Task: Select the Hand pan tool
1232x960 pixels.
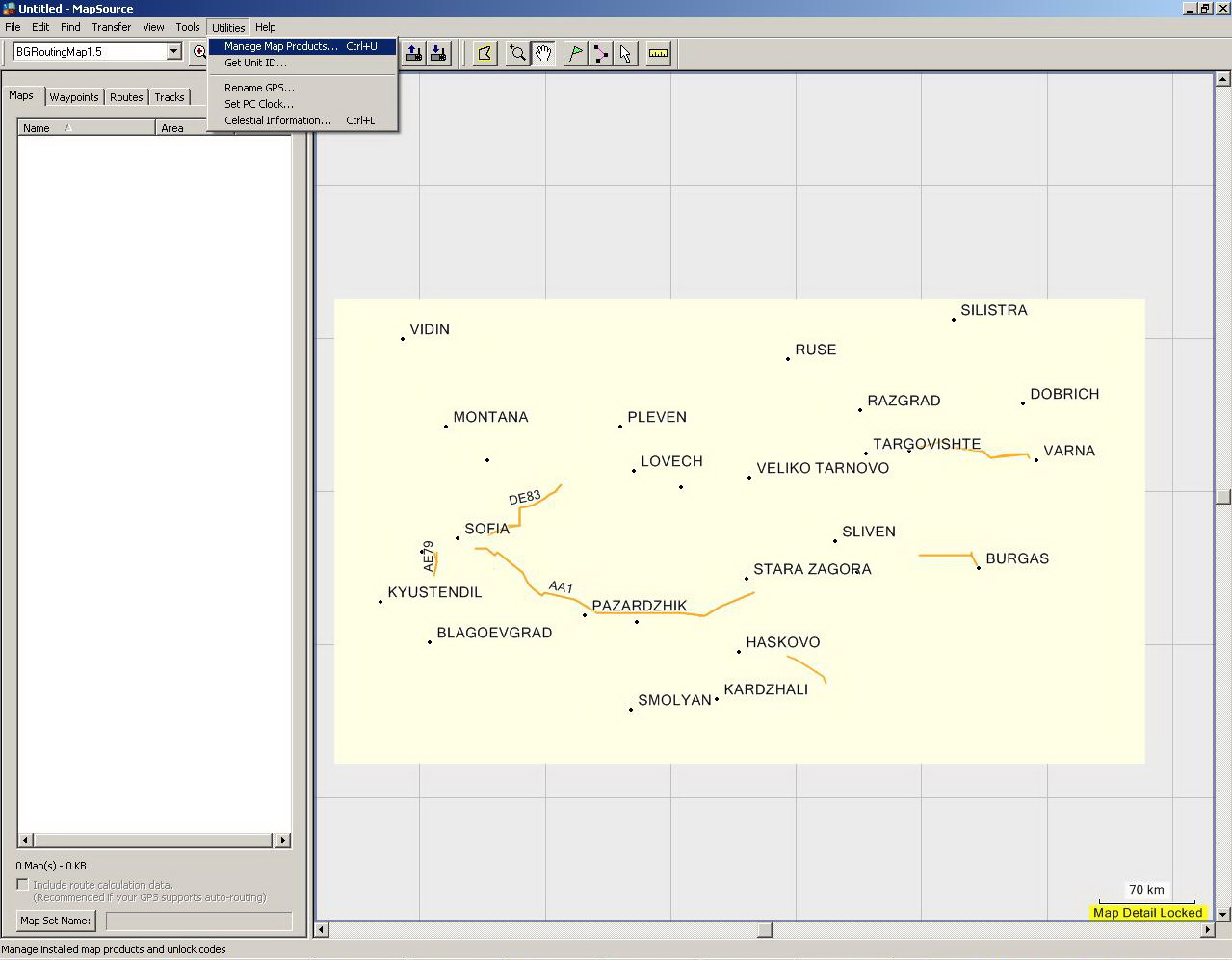Action: point(543,54)
